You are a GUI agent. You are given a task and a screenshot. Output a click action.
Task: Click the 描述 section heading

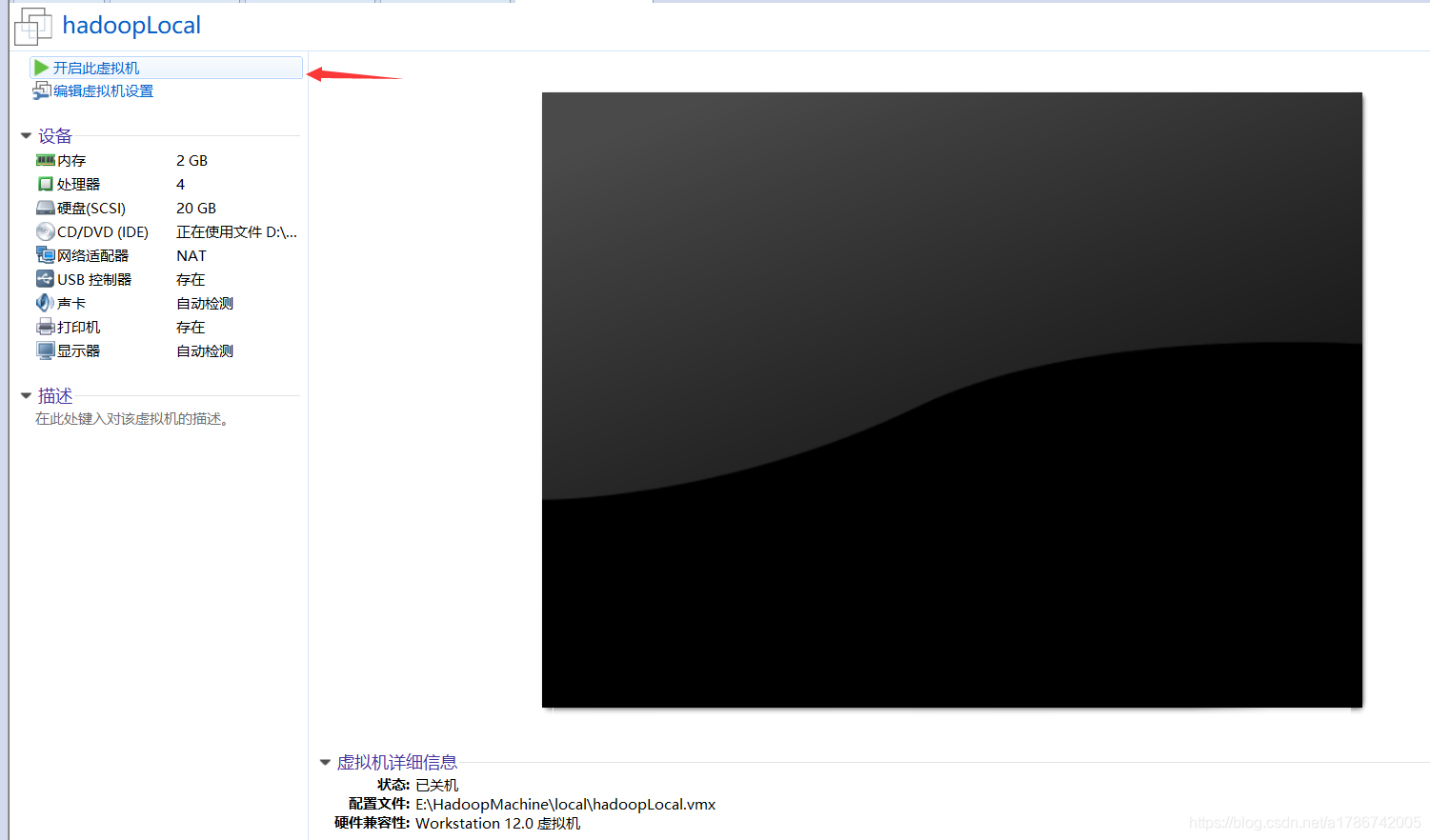[x=55, y=396]
